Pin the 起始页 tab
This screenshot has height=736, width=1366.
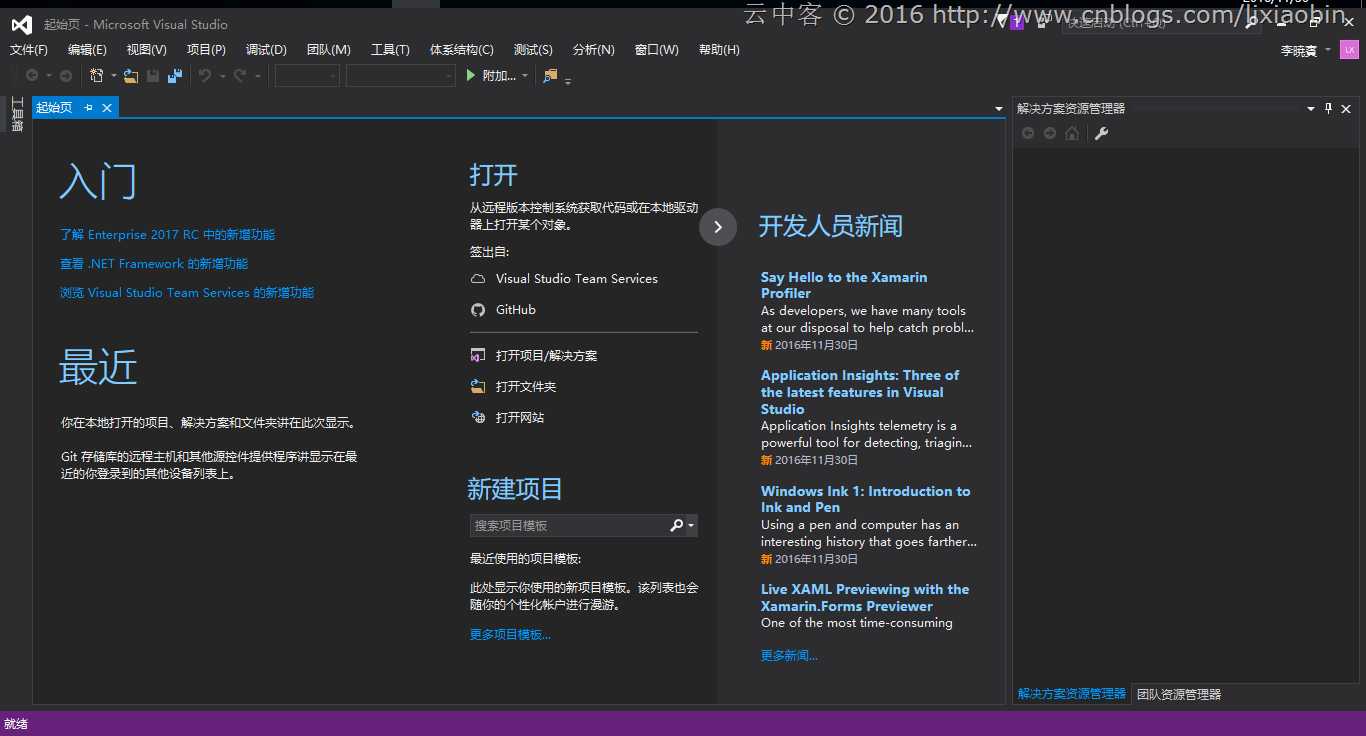pos(88,108)
